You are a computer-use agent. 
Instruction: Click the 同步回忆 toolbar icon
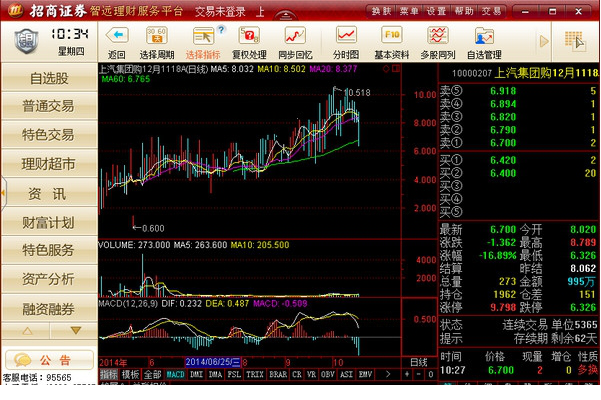tap(295, 36)
